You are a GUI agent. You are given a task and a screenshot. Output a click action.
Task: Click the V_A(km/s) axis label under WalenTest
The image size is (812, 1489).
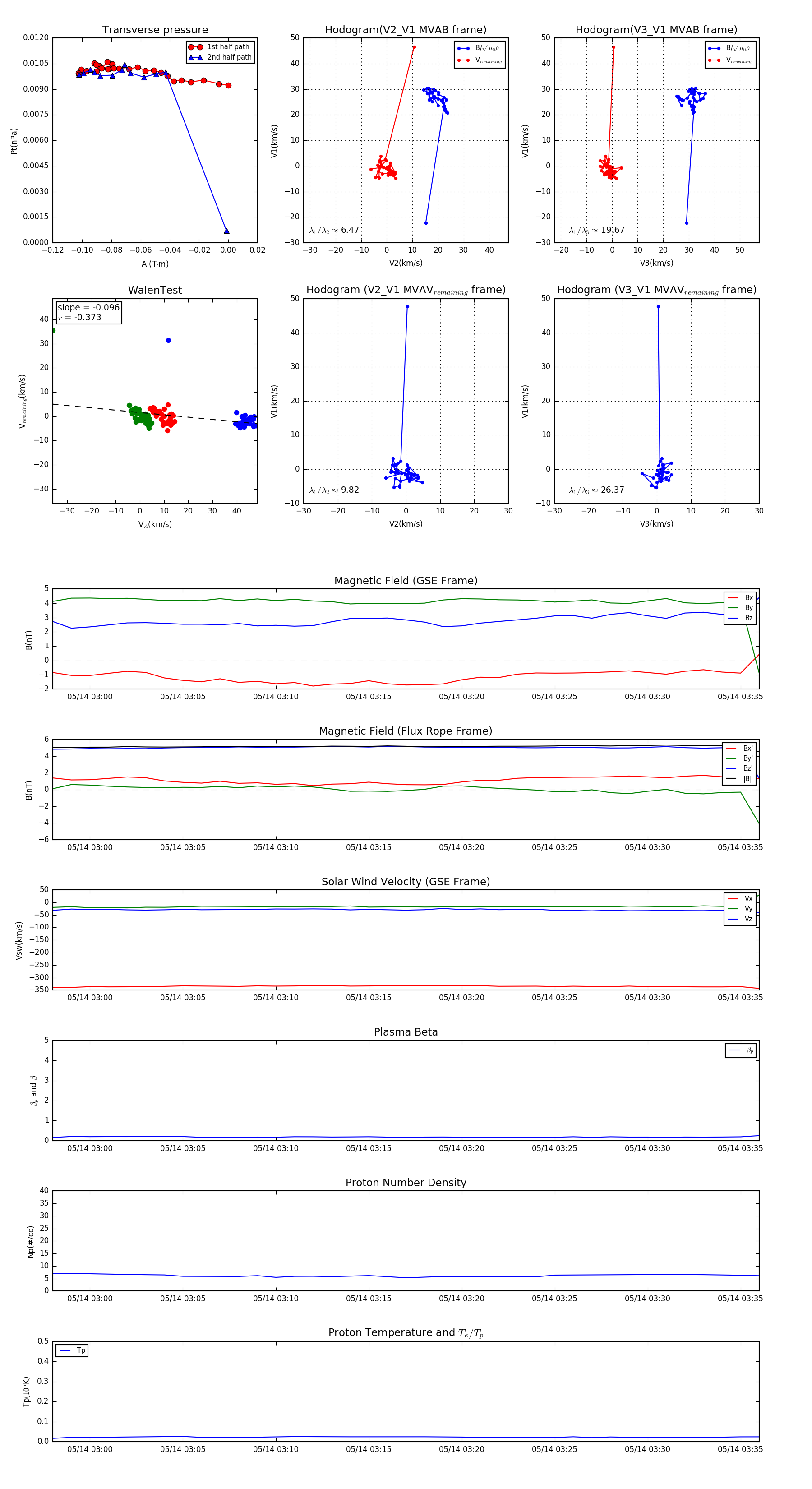coord(155,524)
